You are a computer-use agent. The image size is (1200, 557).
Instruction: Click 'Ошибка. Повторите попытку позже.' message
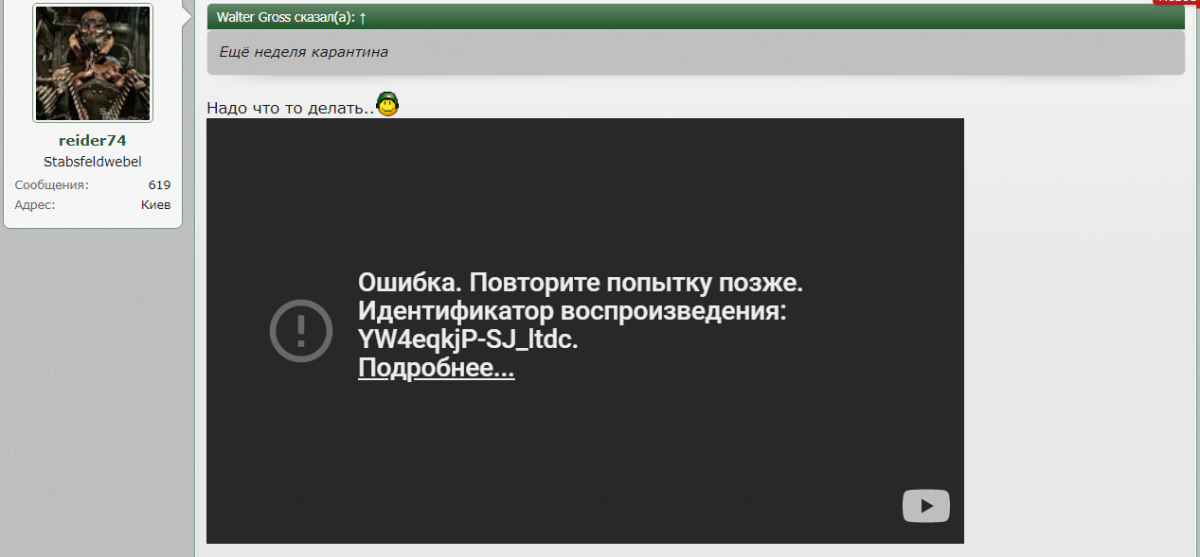coord(581,282)
